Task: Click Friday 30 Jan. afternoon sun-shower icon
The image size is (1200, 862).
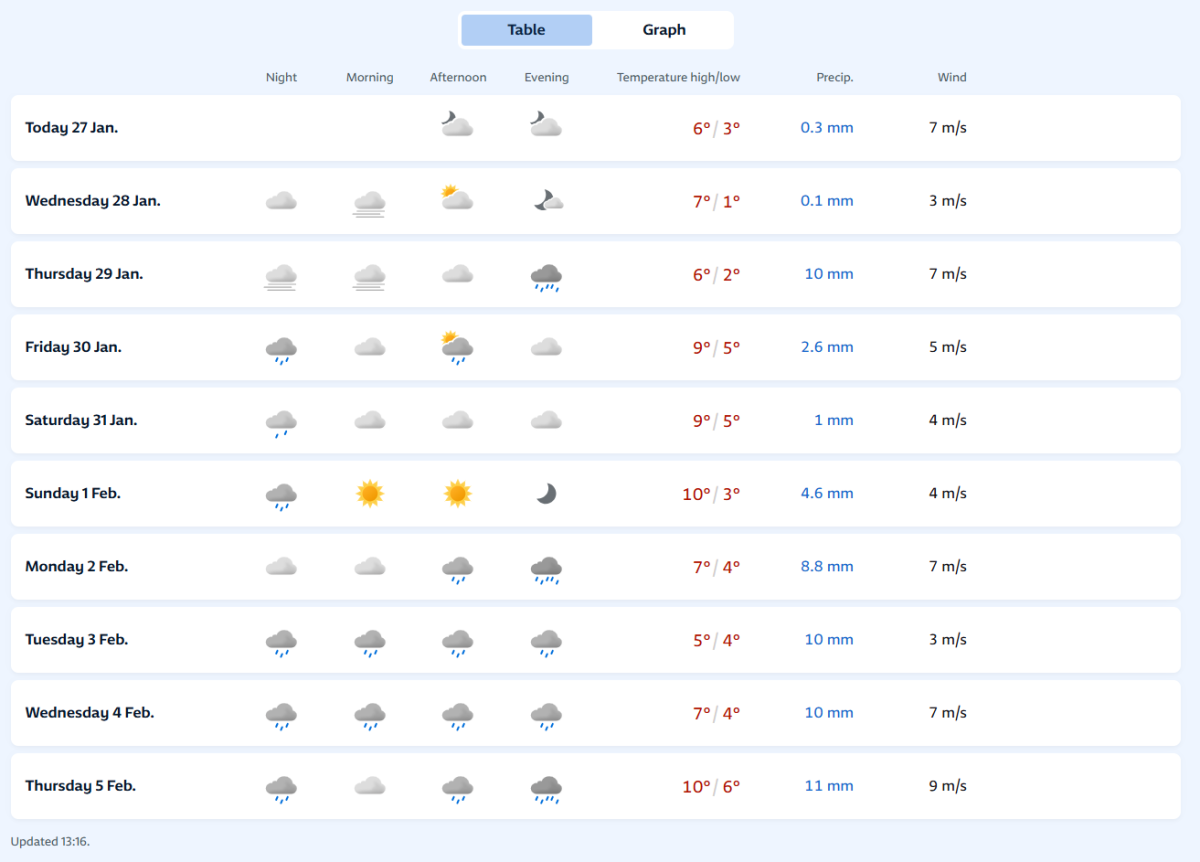Action: click(x=457, y=348)
